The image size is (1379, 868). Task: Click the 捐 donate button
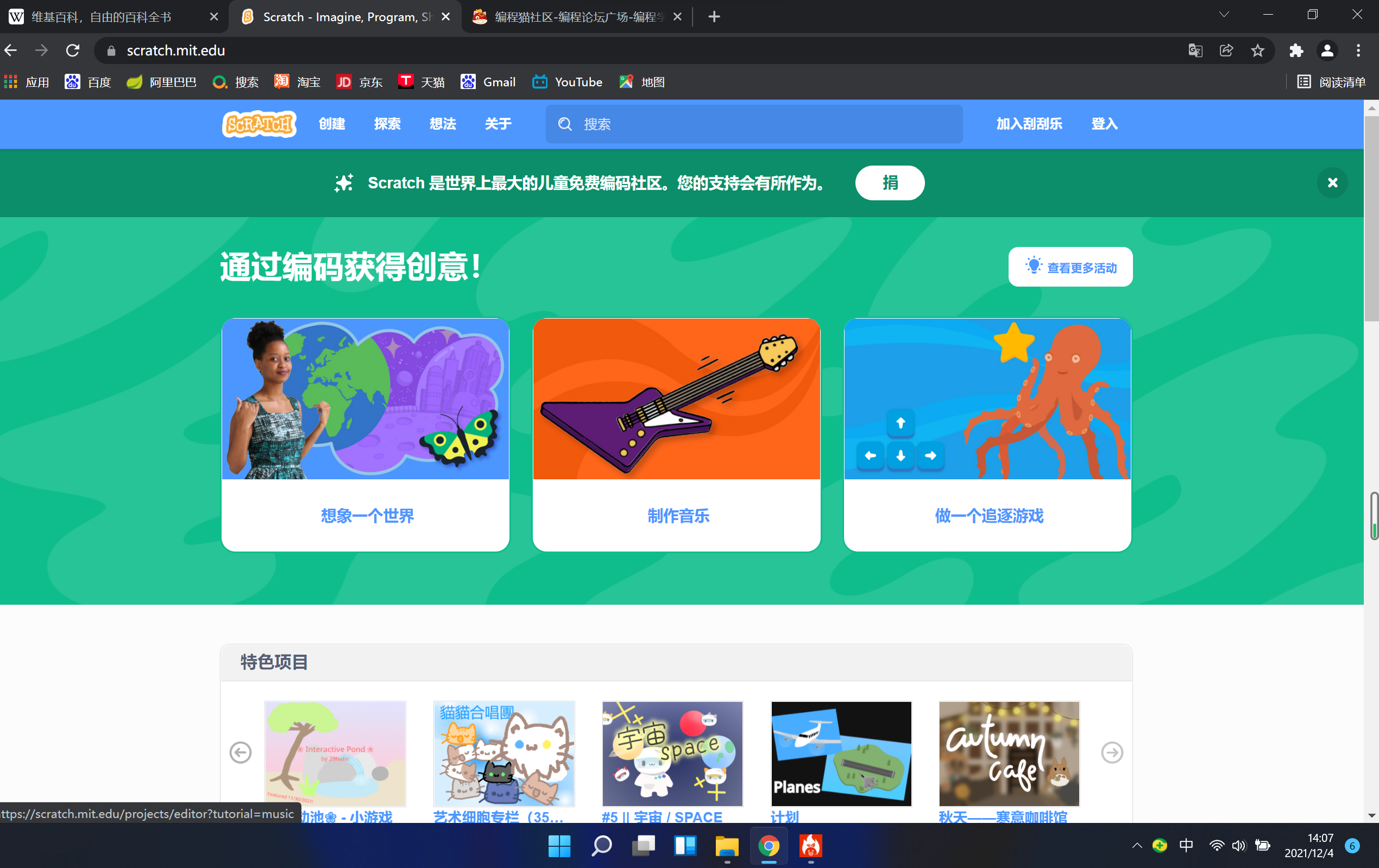coord(889,182)
